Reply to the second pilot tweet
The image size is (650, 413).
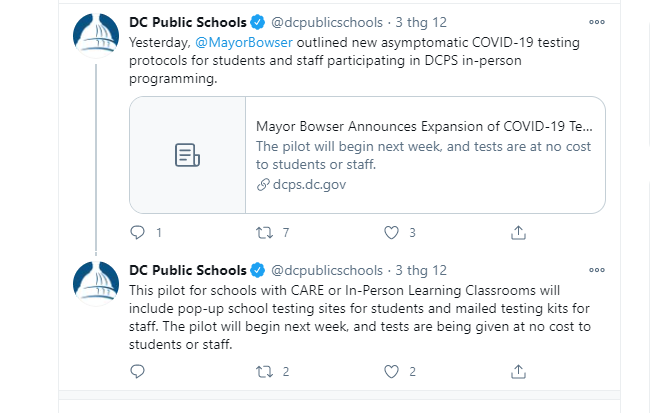click(x=137, y=371)
